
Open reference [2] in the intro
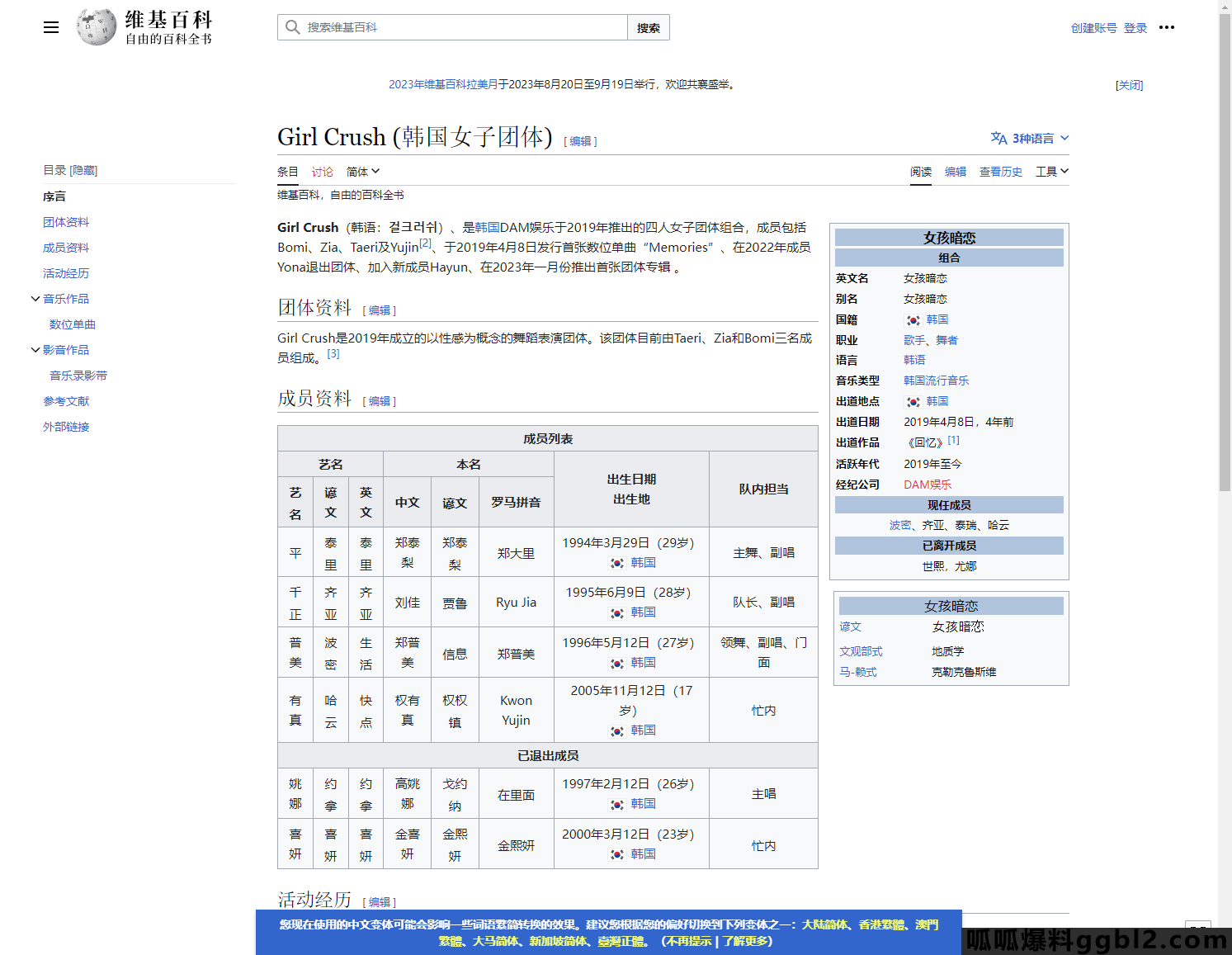pyautogui.click(x=425, y=243)
